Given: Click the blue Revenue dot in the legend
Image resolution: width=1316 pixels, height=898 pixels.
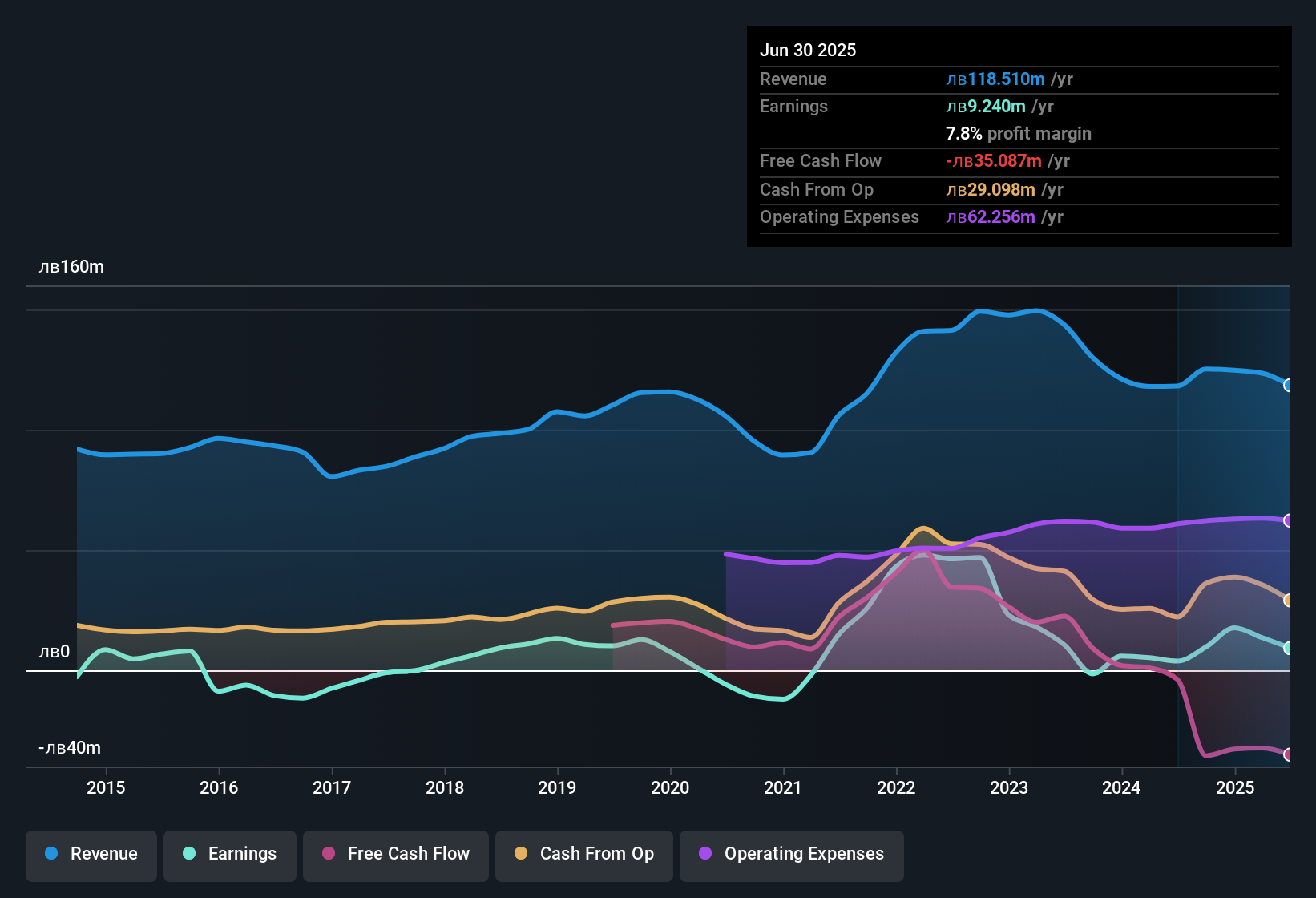Looking at the screenshot, I should [x=50, y=854].
